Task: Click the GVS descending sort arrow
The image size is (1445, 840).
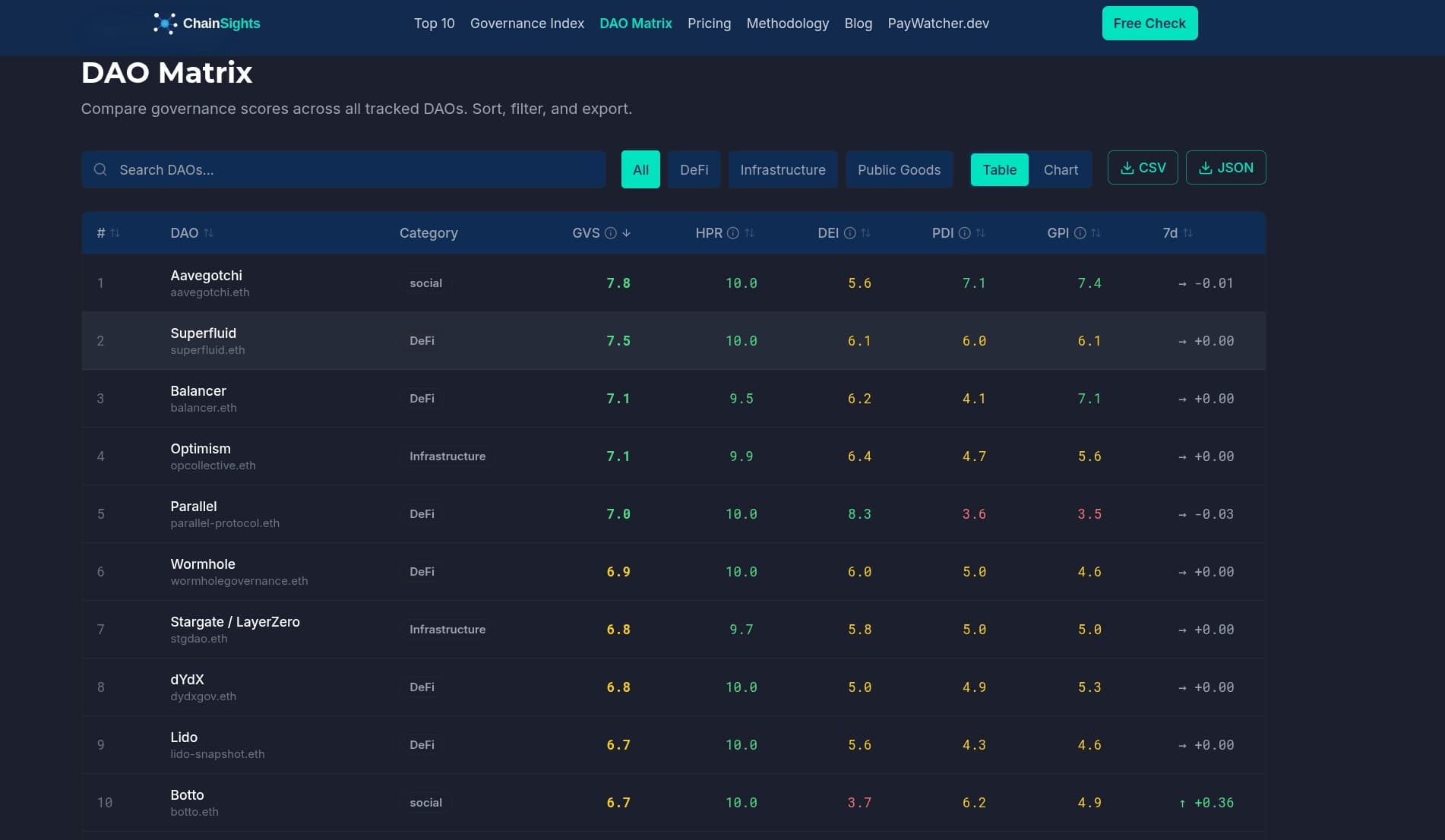Action: click(x=627, y=233)
